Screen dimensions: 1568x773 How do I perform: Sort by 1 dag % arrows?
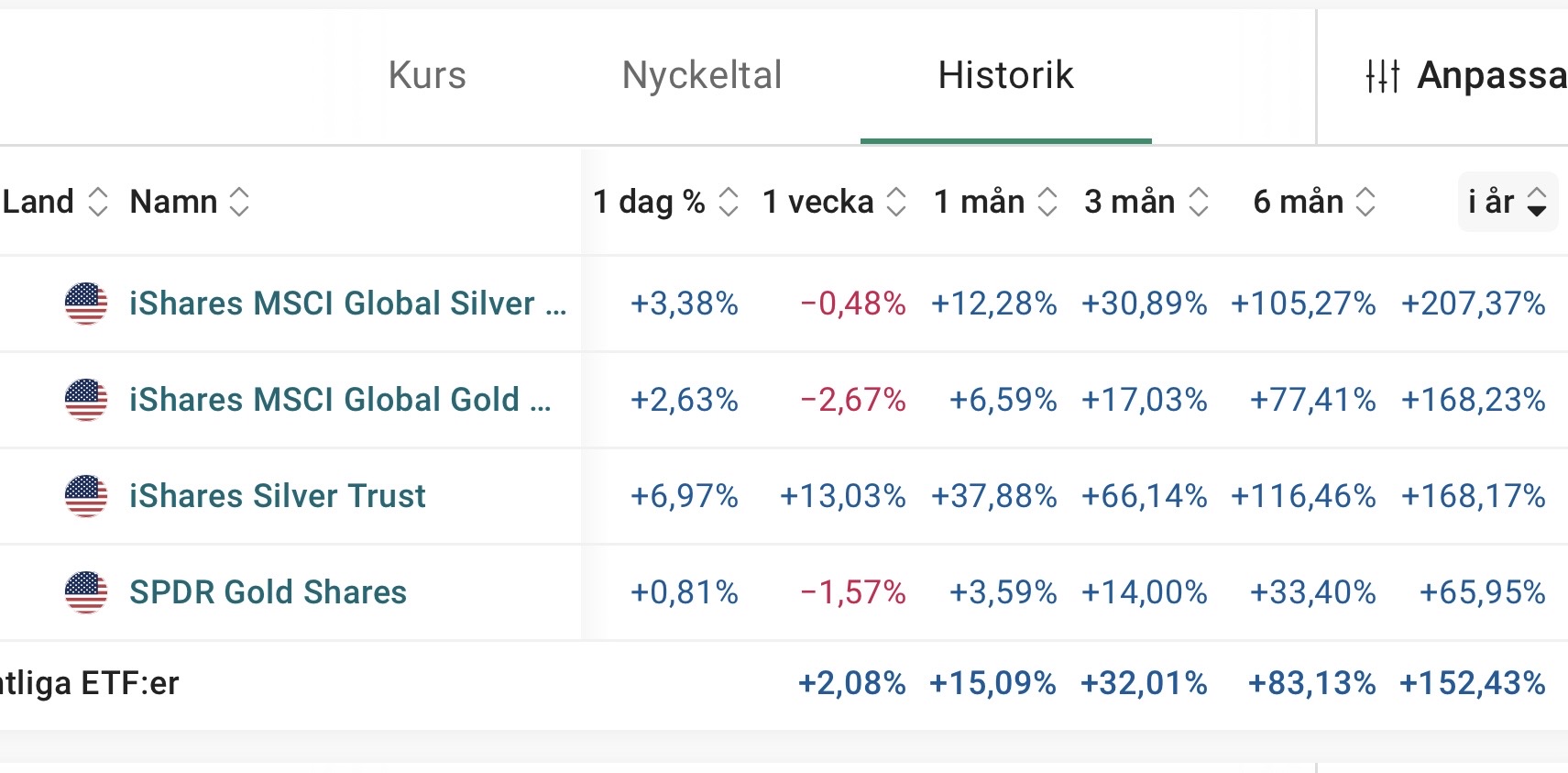click(x=729, y=202)
